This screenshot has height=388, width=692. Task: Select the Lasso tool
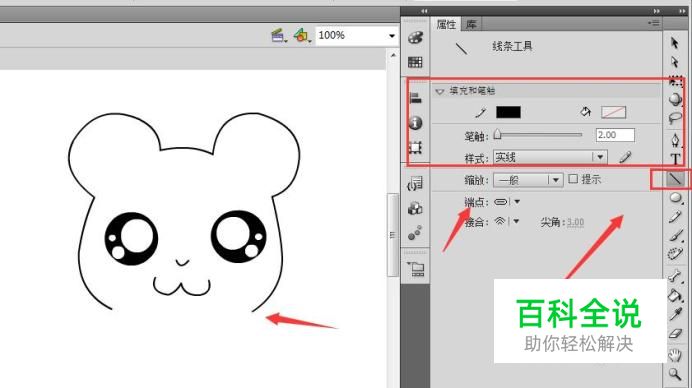675,118
